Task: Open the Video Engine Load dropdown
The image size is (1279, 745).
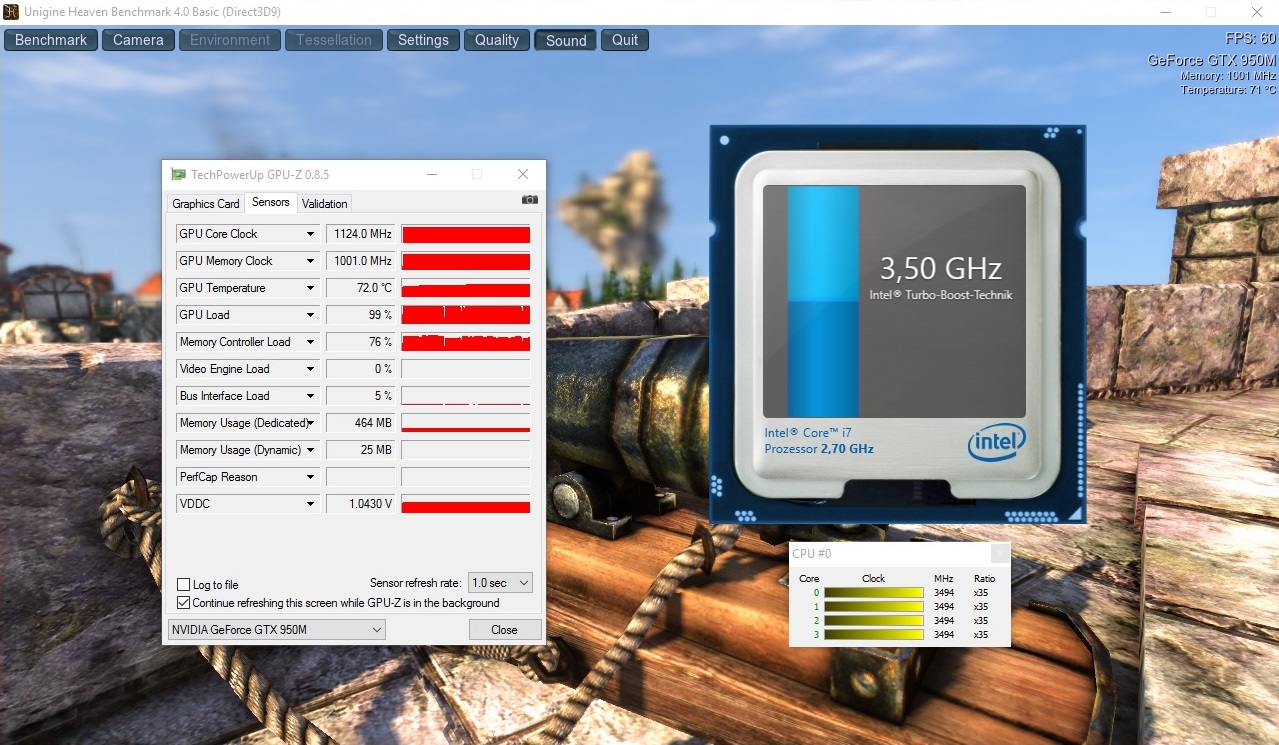Action: [311, 369]
